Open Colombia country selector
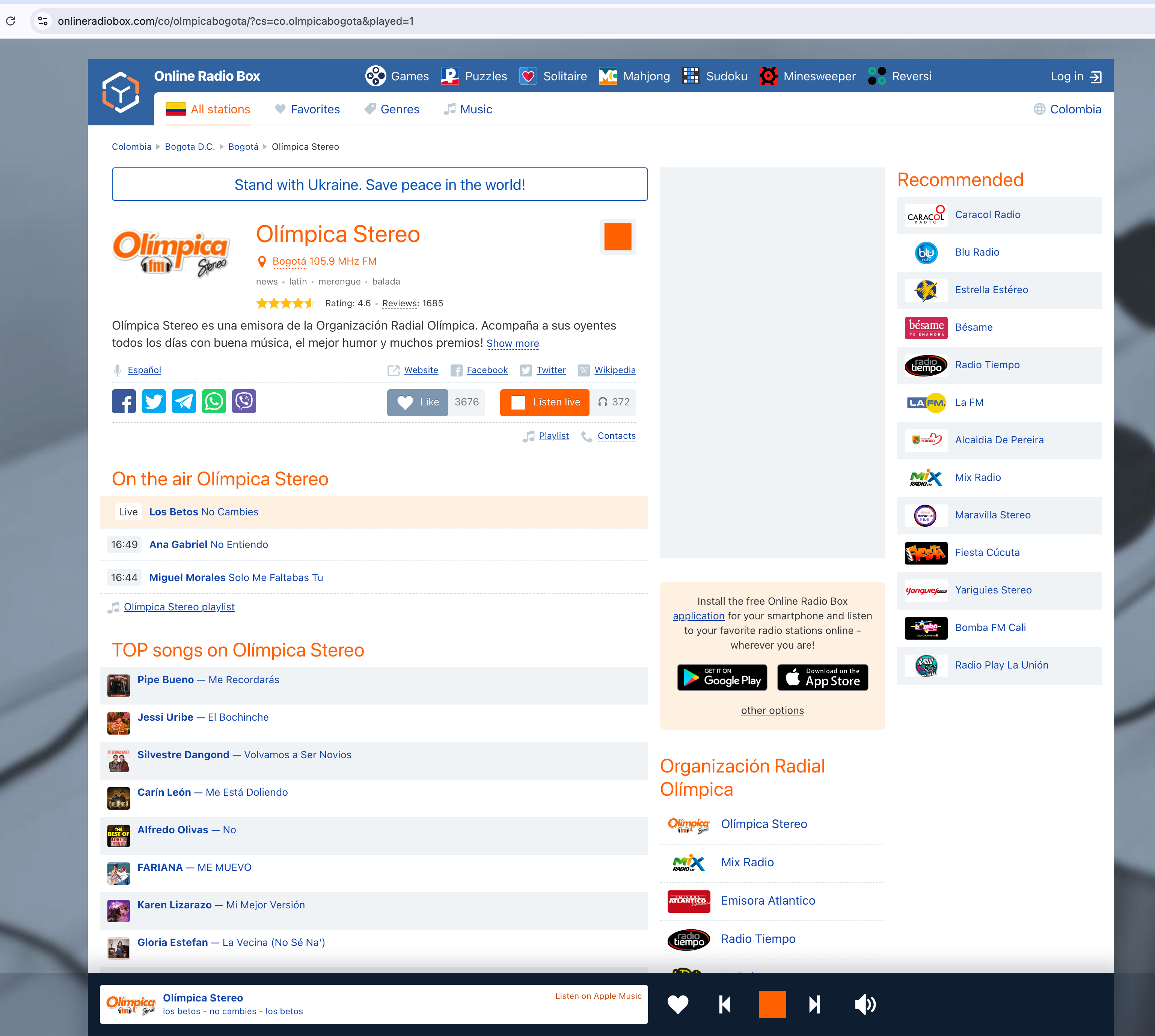The width and height of the screenshot is (1155, 1036). [1068, 109]
